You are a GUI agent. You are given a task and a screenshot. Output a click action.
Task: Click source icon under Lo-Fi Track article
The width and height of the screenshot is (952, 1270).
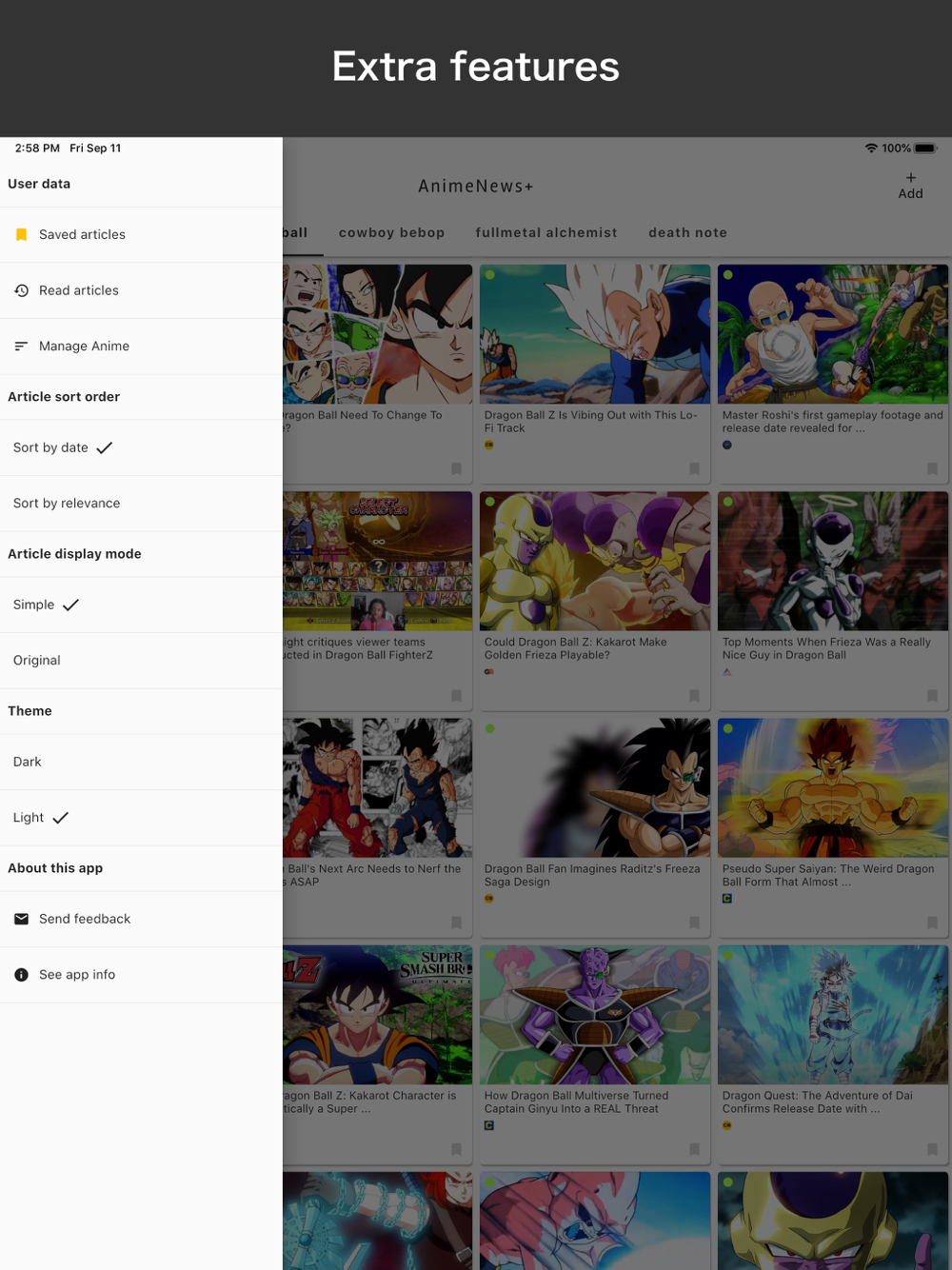coord(489,445)
